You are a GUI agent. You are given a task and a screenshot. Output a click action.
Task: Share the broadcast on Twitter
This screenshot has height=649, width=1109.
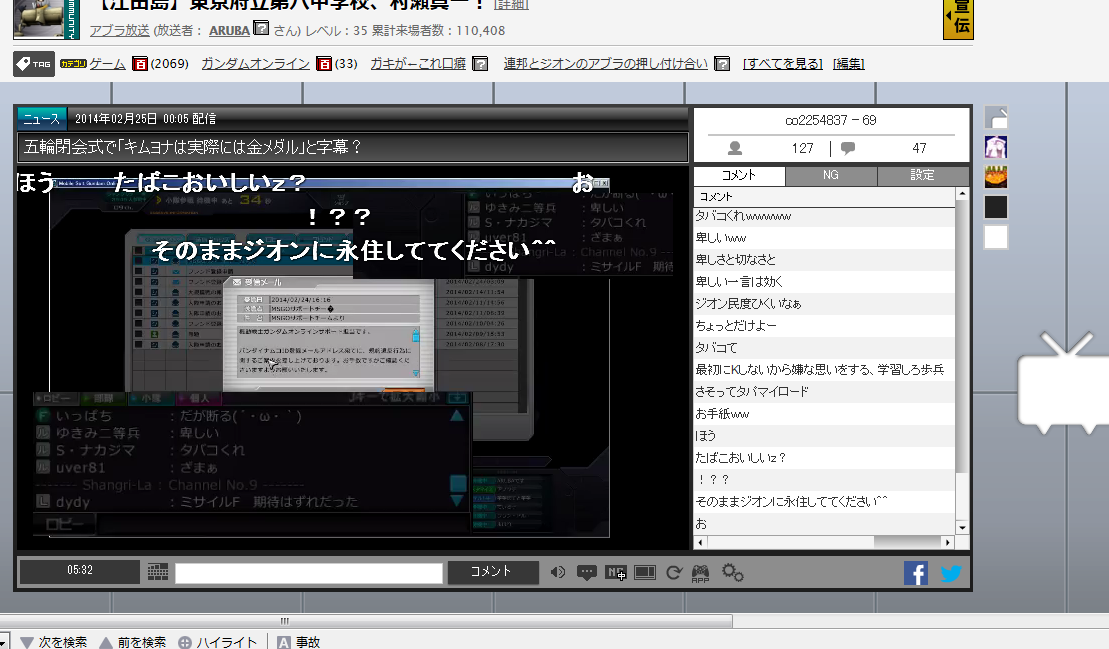pos(950,572)
